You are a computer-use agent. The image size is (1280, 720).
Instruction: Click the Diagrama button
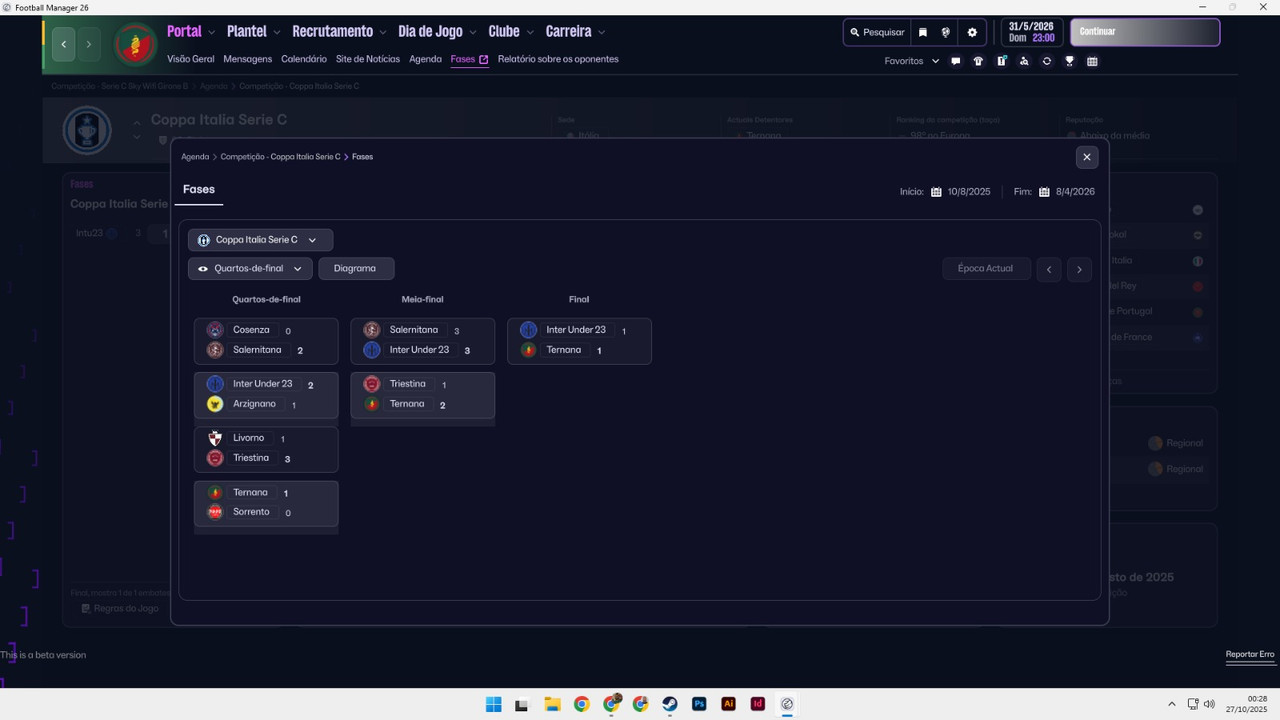(355, 268)
